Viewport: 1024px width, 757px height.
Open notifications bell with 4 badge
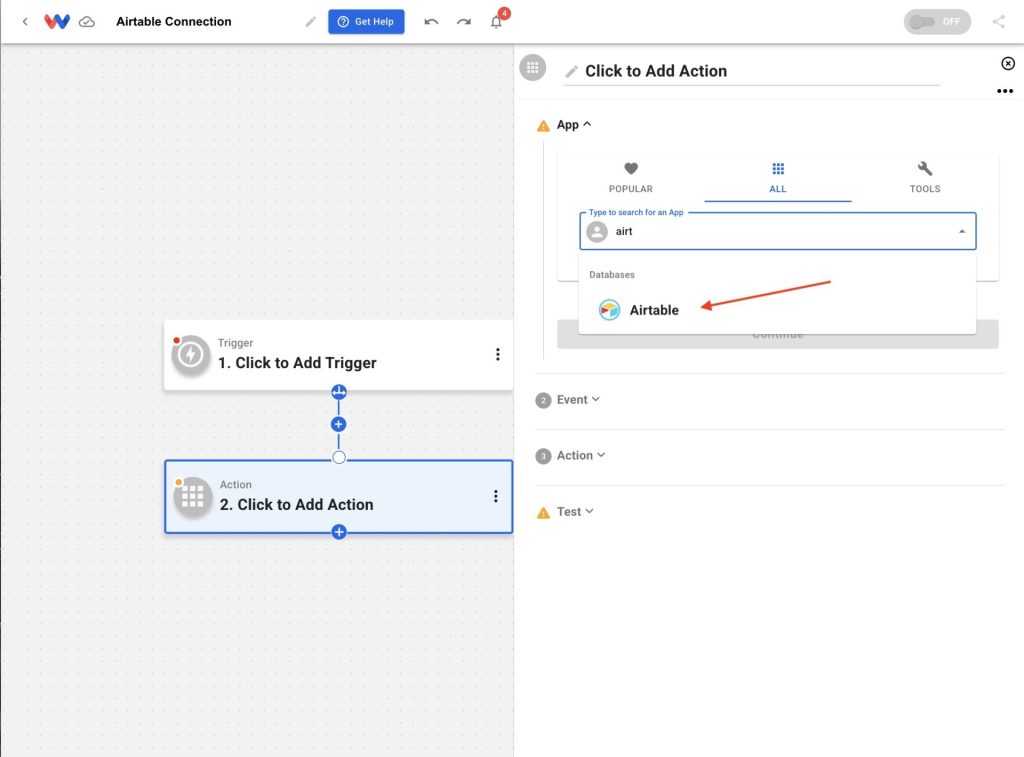coord(497,22)
